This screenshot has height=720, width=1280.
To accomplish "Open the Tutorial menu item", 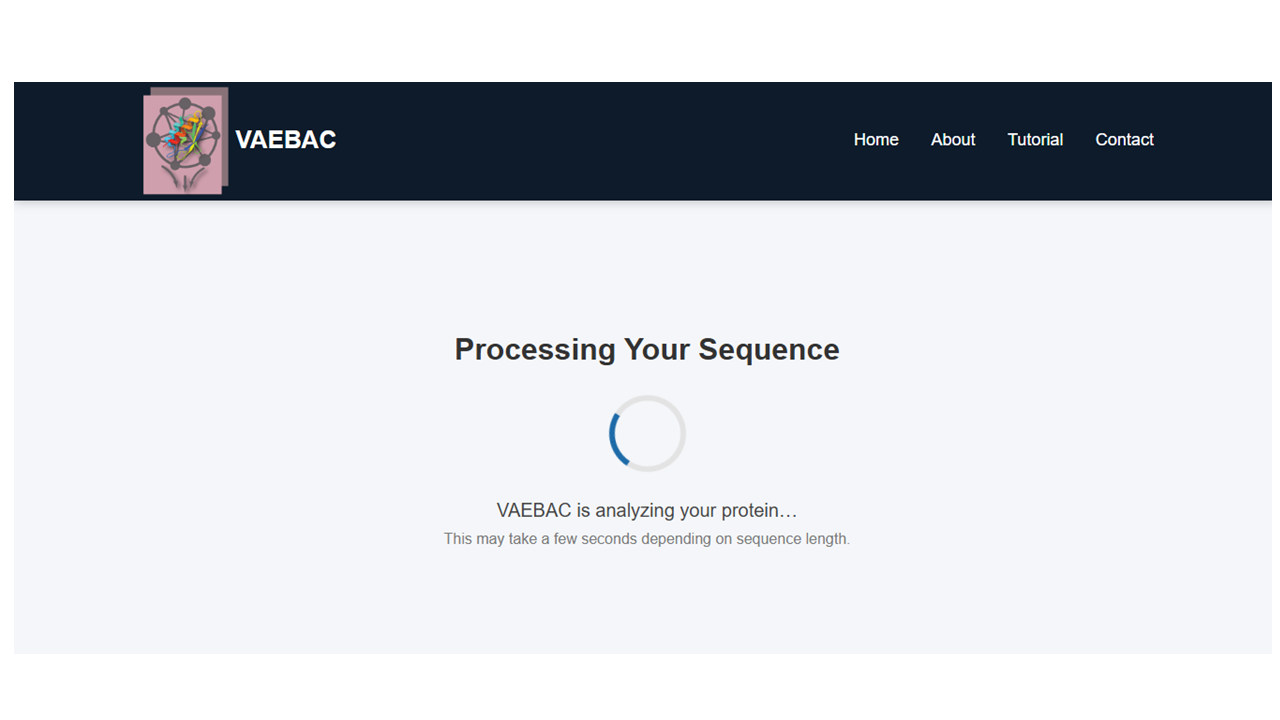I will tap(1035, 140).
